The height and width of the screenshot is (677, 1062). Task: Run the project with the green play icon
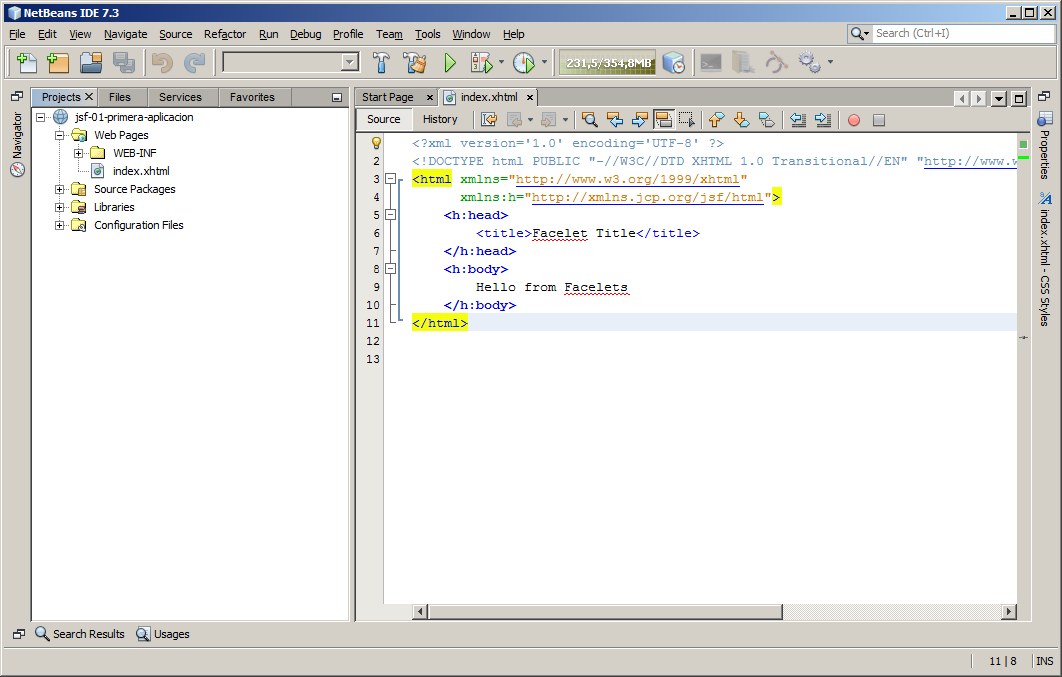pyautogui.click(x=450, y=63)
